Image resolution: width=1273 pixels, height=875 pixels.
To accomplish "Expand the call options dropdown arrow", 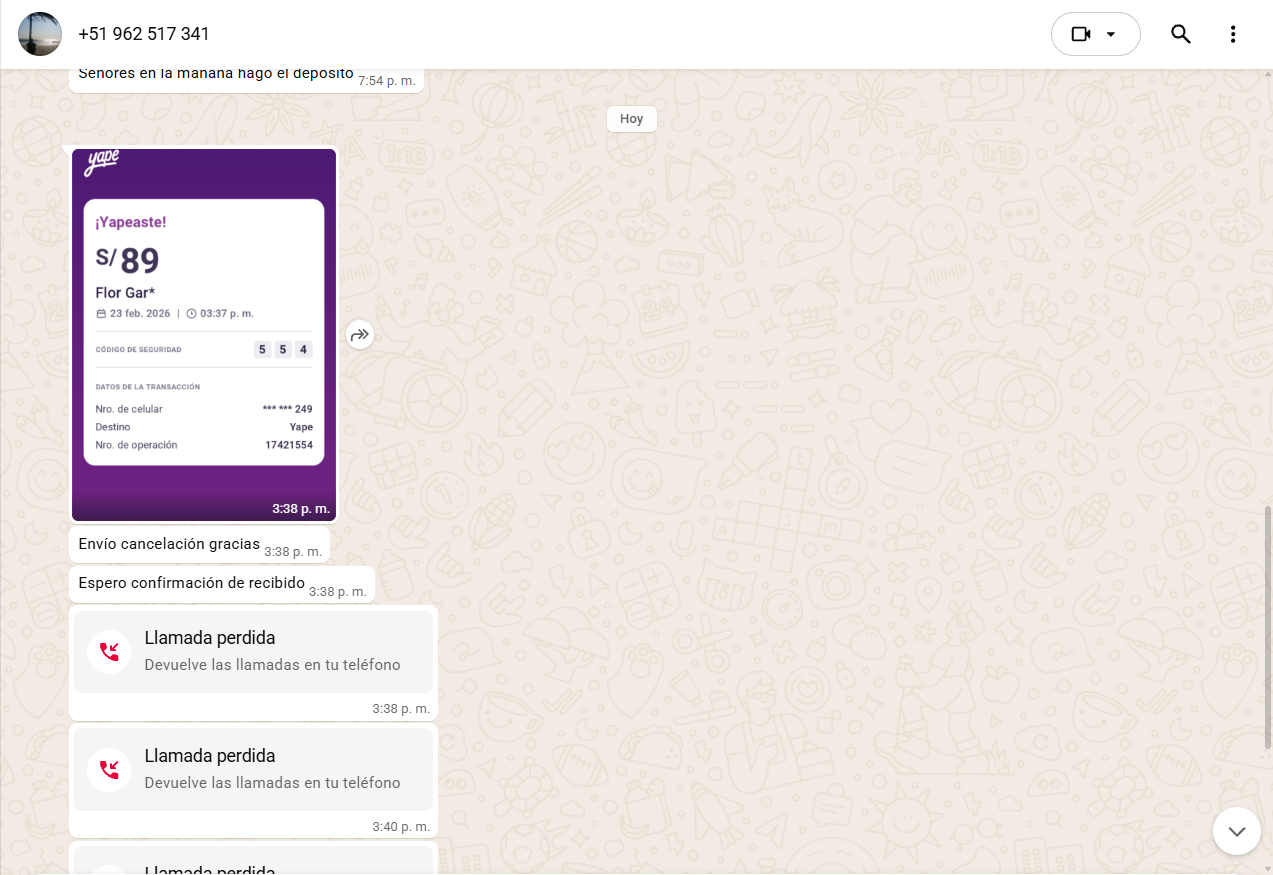I will click(1111, 34).
